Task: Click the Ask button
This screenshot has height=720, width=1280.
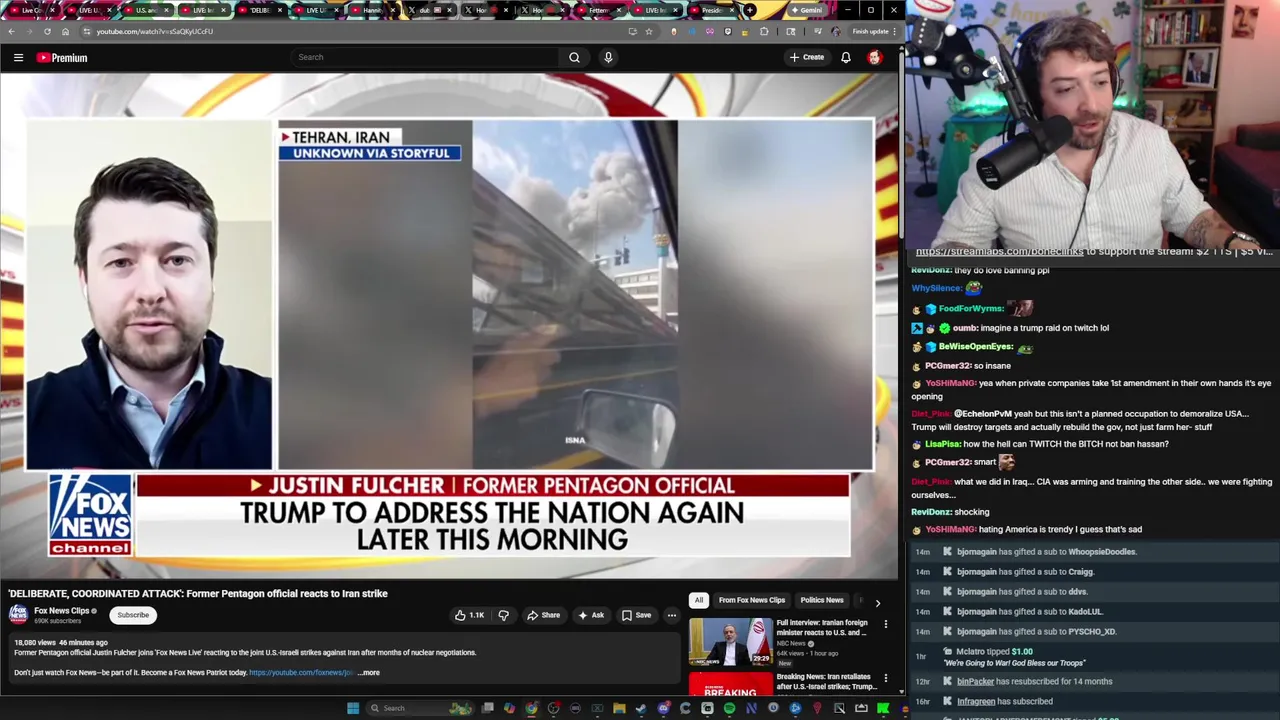Action: [591, 615]
